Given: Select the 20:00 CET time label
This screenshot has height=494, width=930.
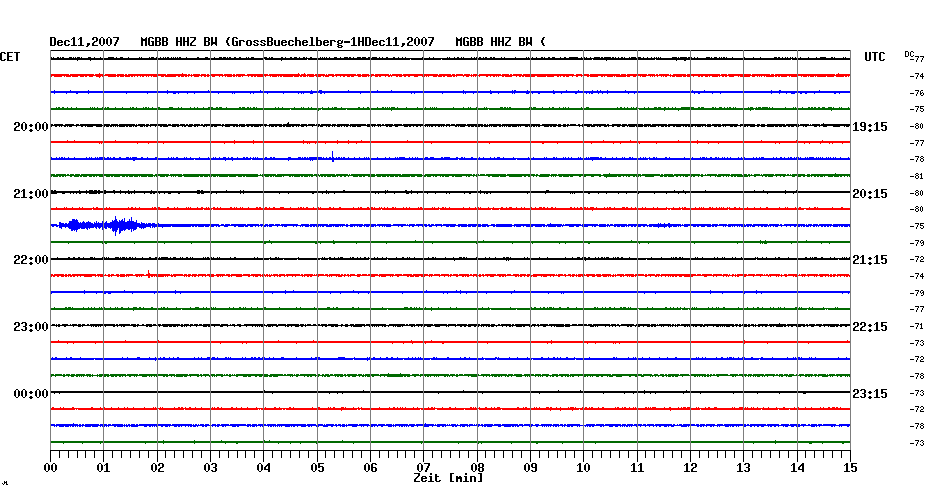Looking at the screenshot, I should pos(31,127).
